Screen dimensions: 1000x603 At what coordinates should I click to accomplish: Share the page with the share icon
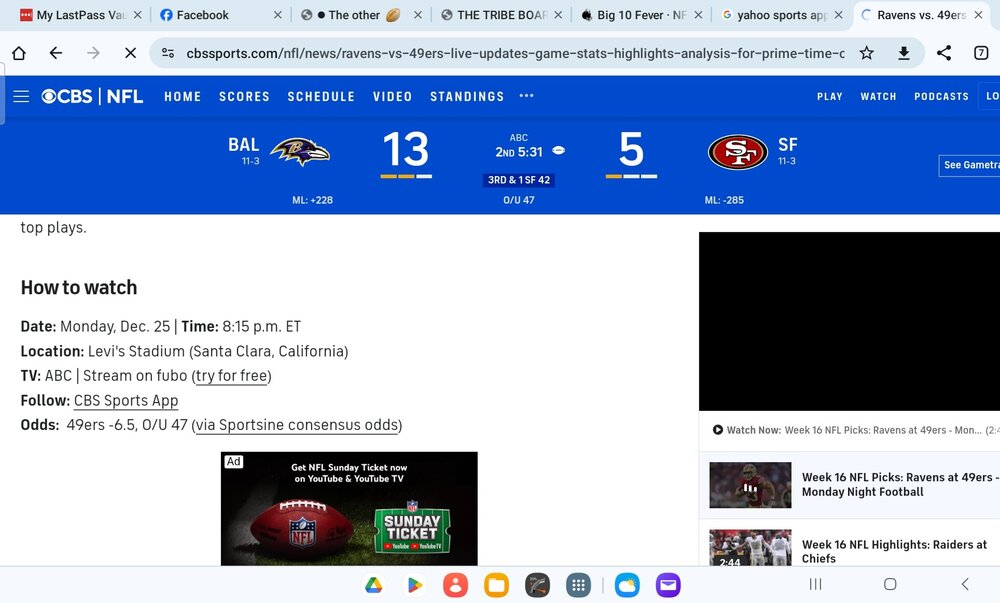[x=944, y=53]
